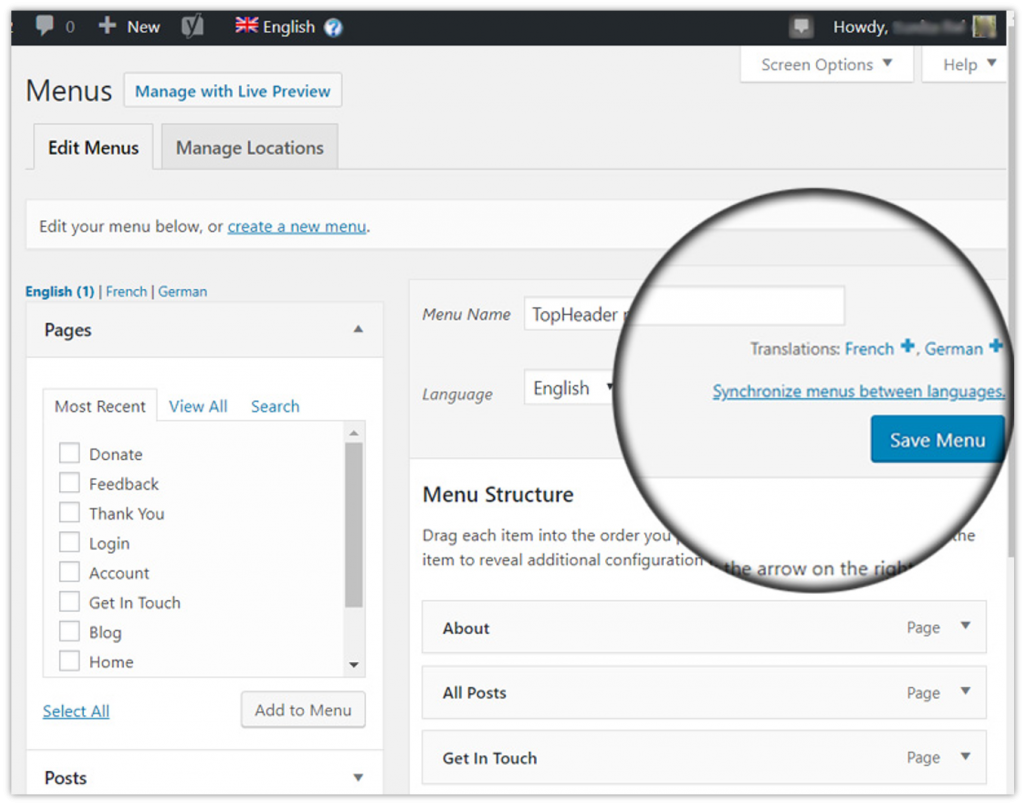This screenshot has height=805, width=1024.
Task: Open the Language dropdown showing English
Action: click(570, 387)
